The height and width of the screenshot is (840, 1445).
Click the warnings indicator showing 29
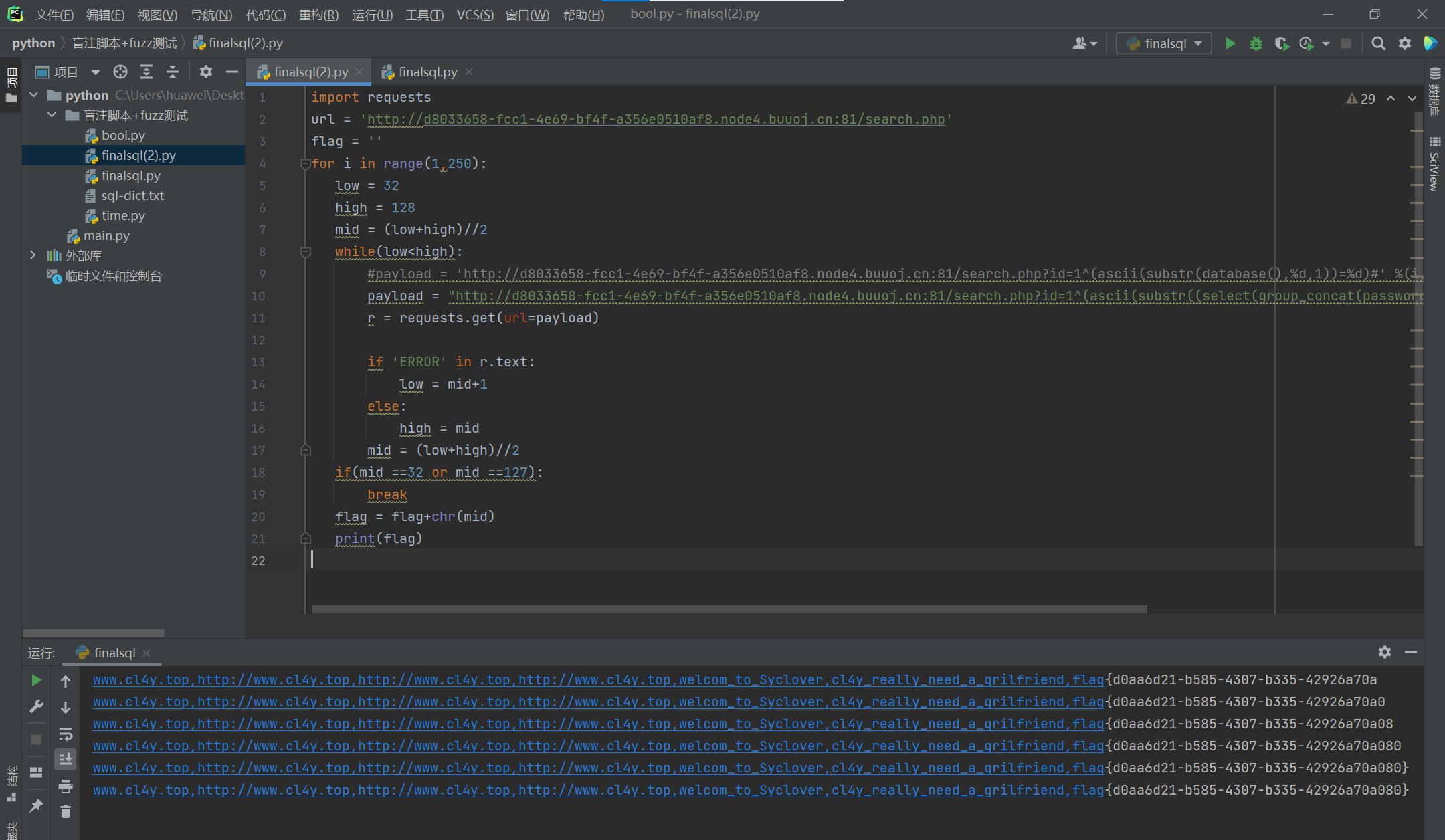1361,98
